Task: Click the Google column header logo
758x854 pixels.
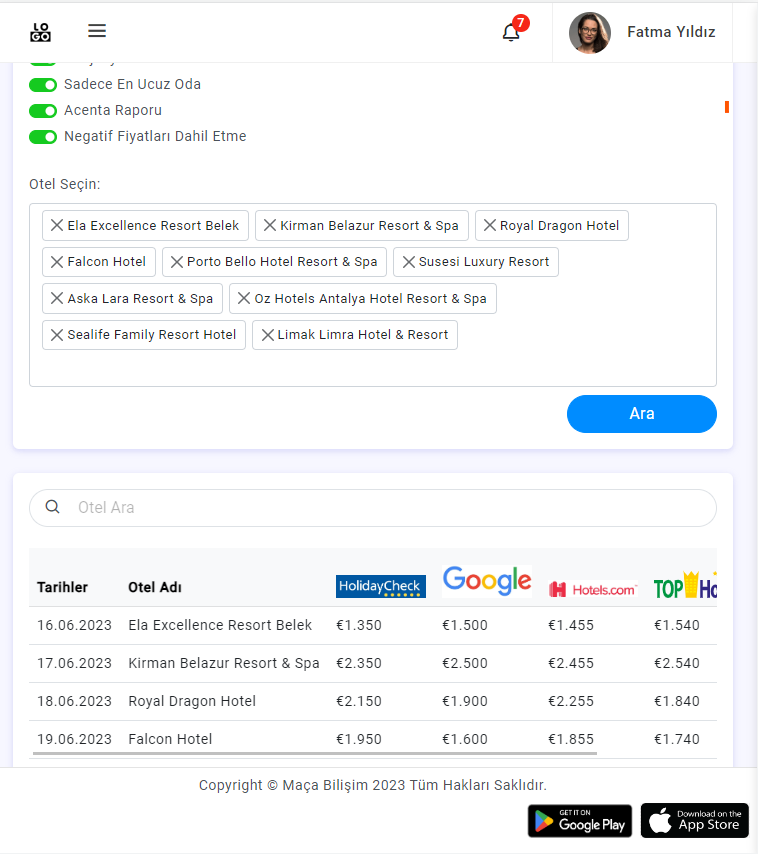Action: tap(487, 581)
